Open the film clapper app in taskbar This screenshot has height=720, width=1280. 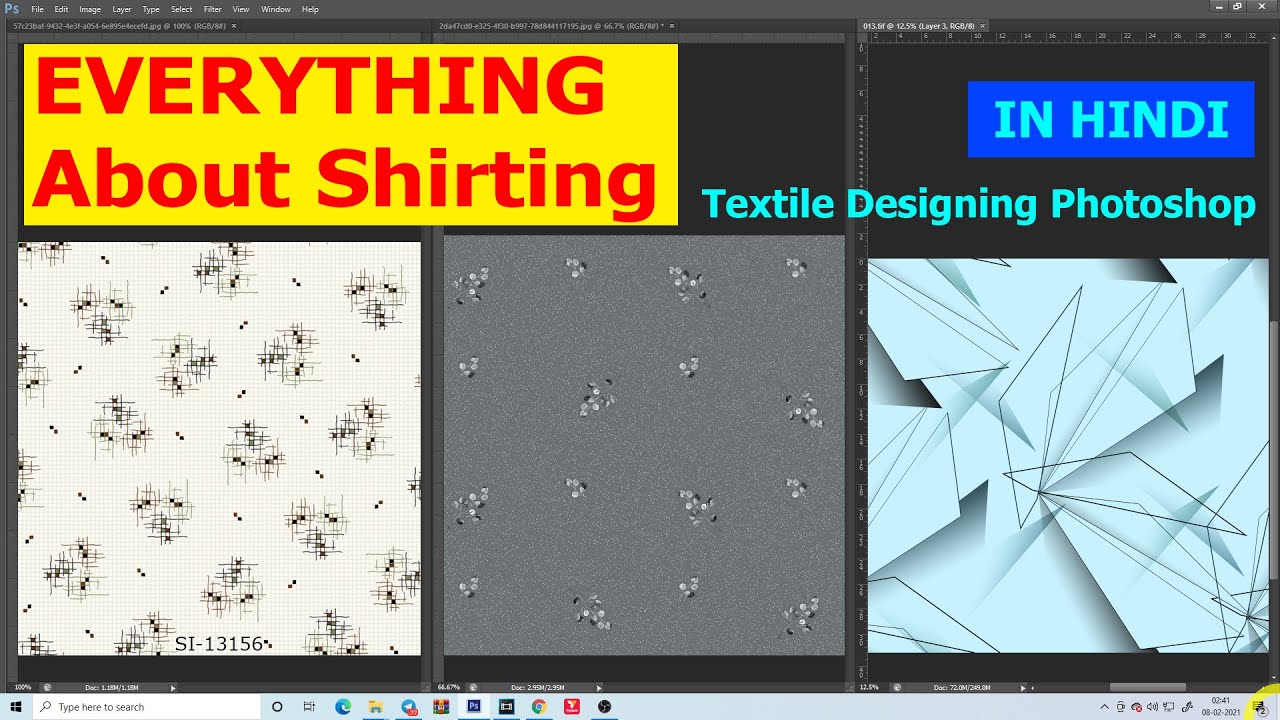tap(506, 707)
